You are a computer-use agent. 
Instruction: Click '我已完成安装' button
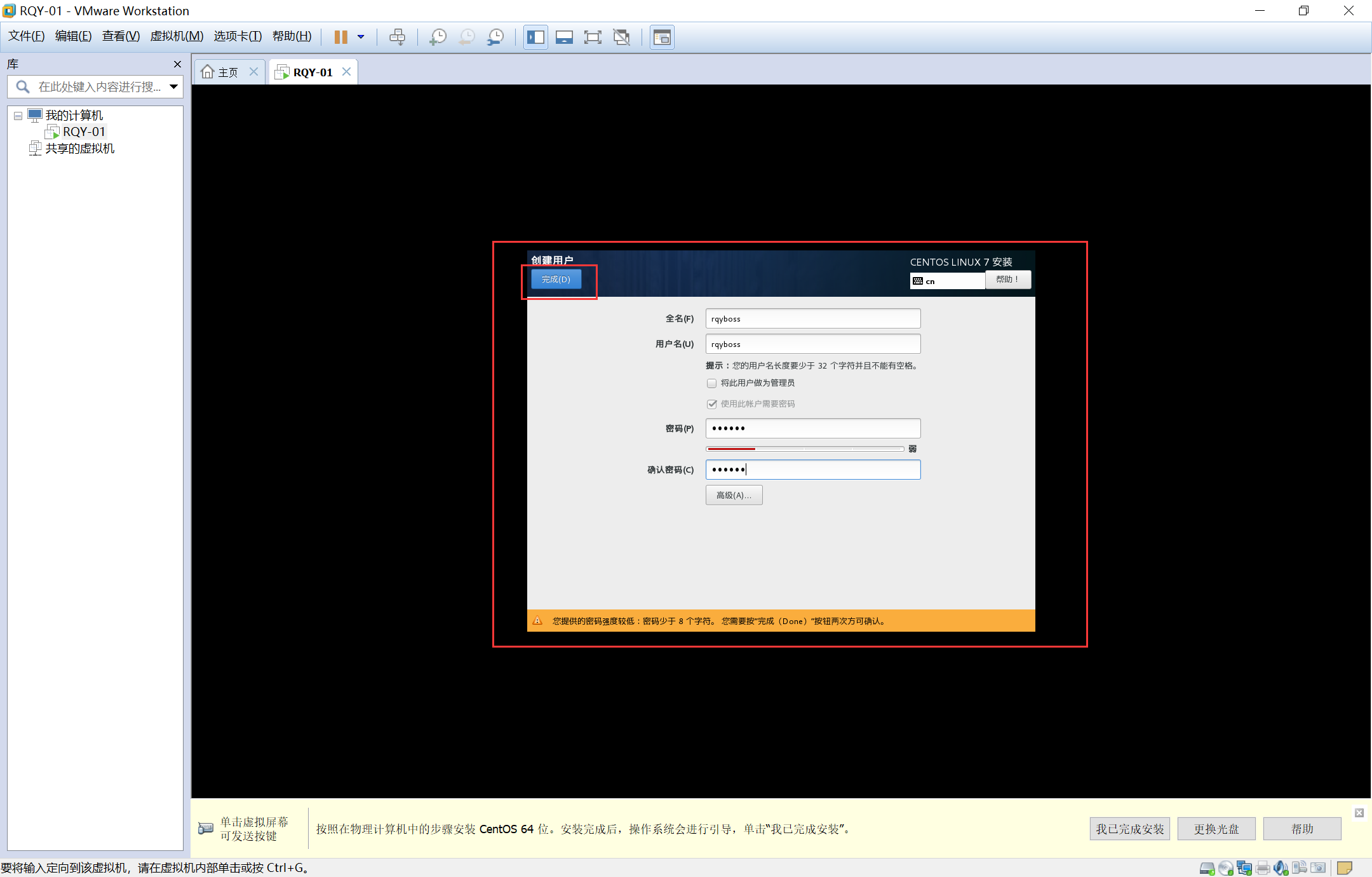tap(1130, 829)
